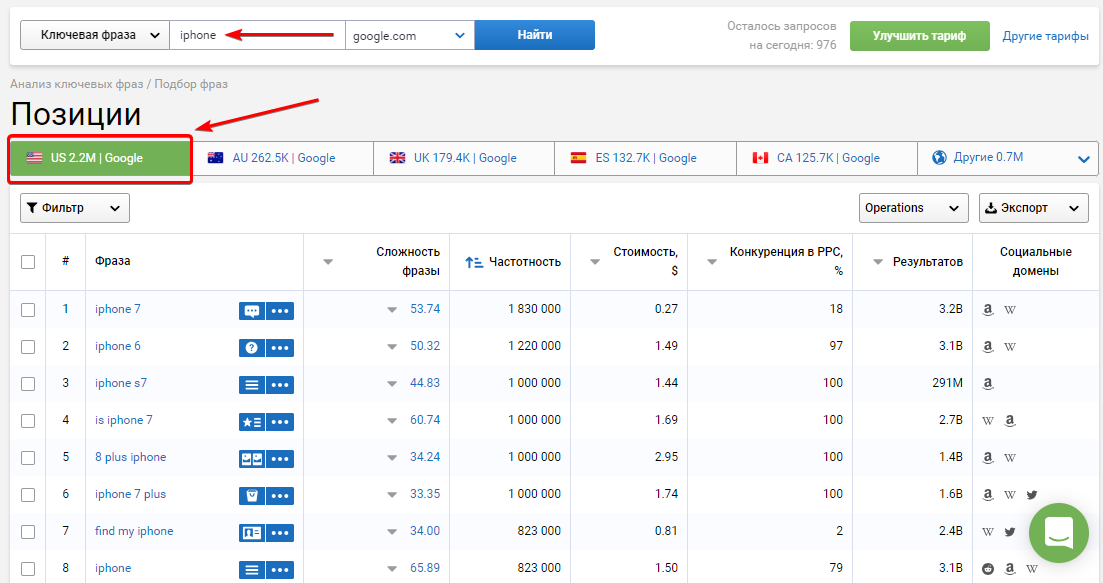Open the Экспорт dropdown

[x=1033, y=208]
